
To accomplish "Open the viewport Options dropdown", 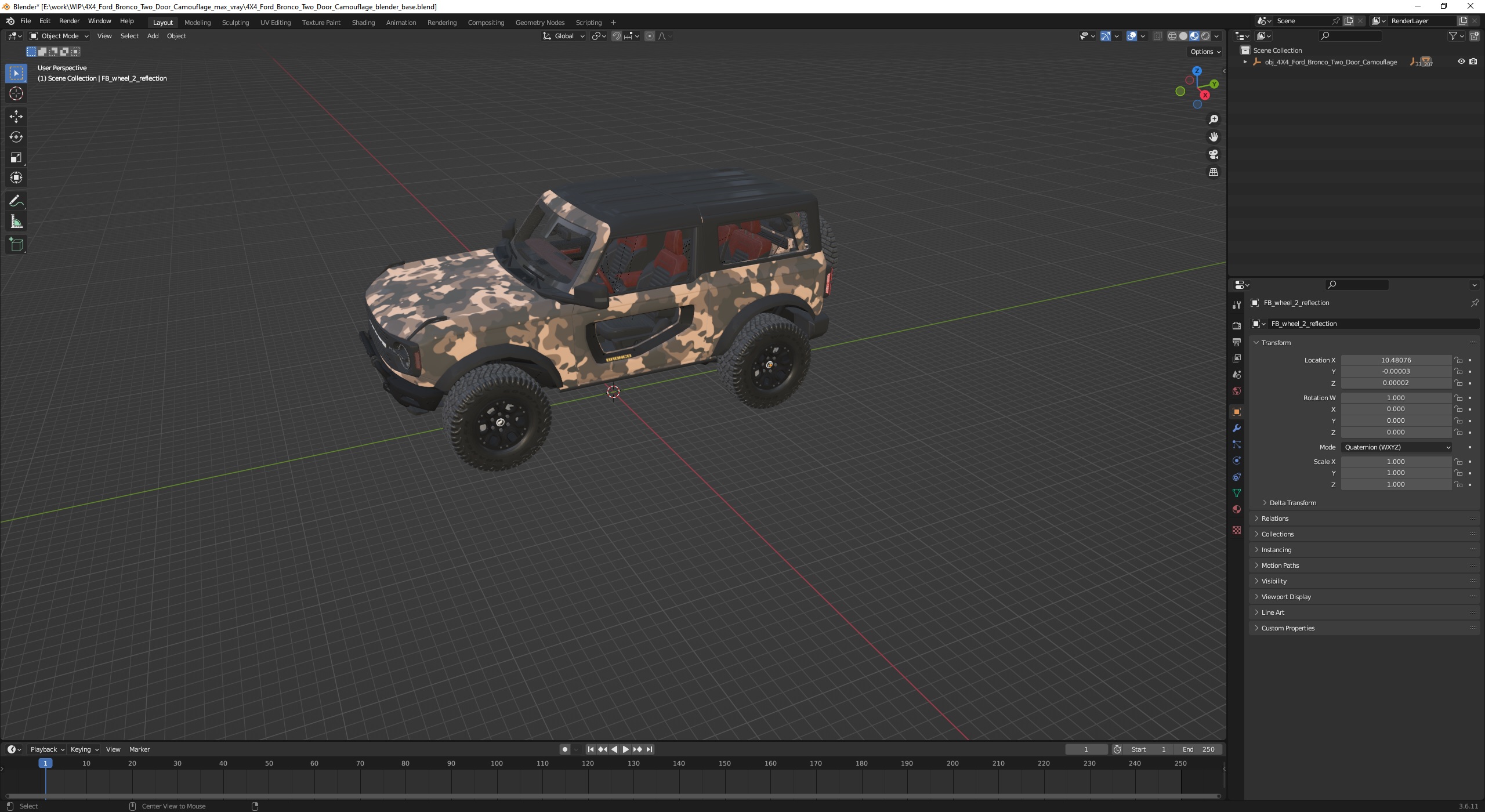I will pyautogui.click(x=1205, y=52).
